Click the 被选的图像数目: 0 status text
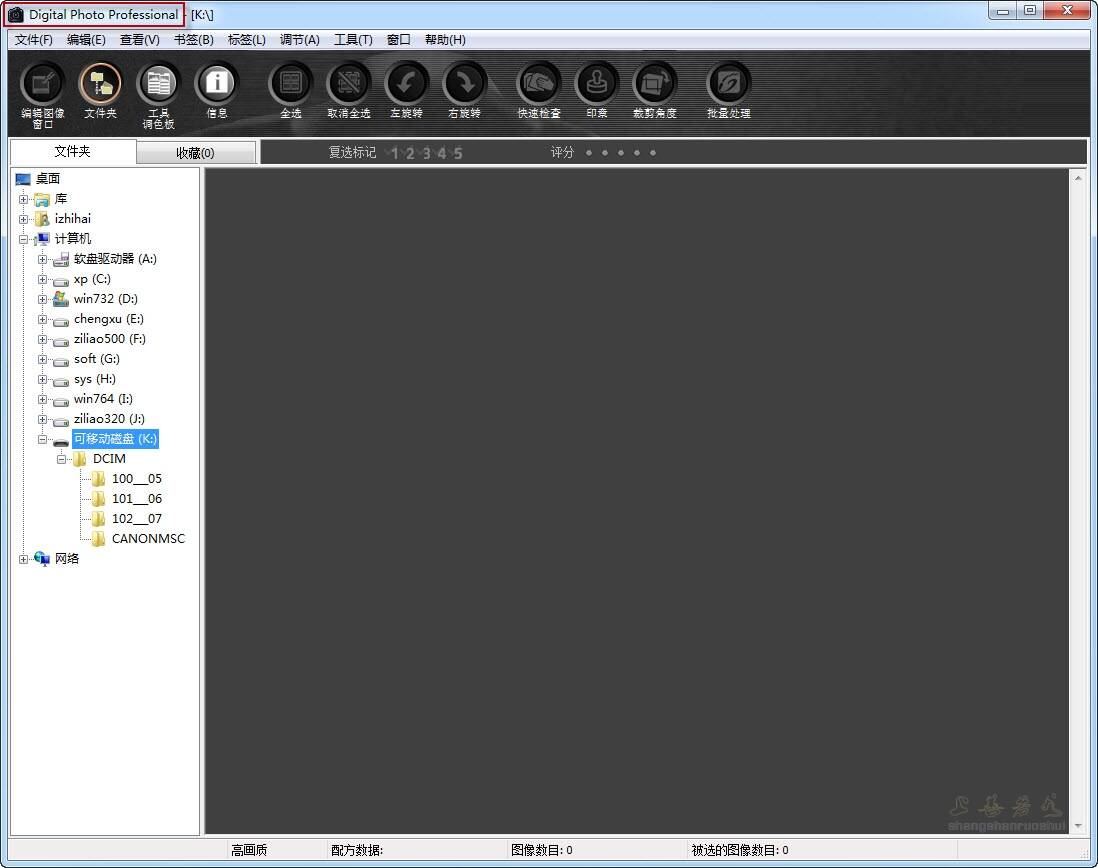 point(740,850)
